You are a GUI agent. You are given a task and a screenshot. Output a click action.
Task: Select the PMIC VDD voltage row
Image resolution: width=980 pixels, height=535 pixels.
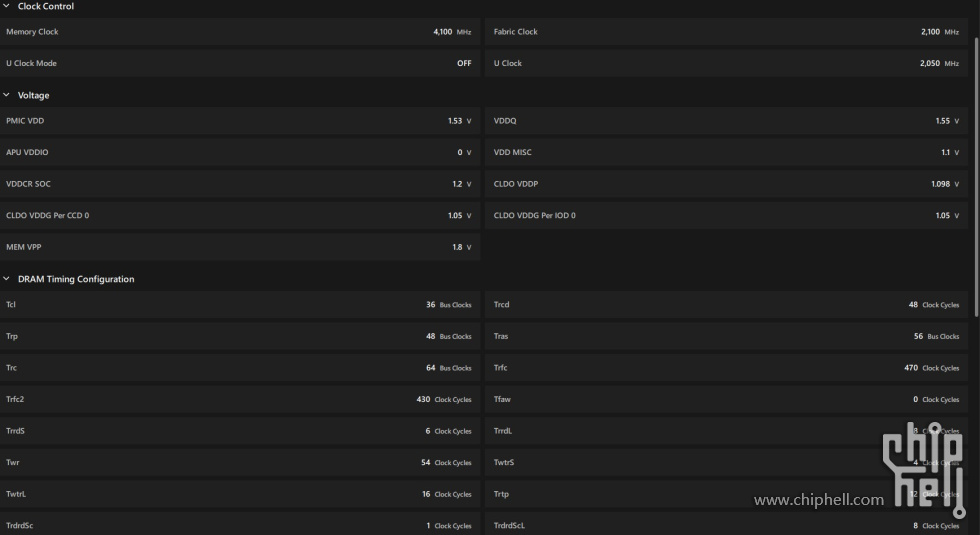tap(240, 121)
